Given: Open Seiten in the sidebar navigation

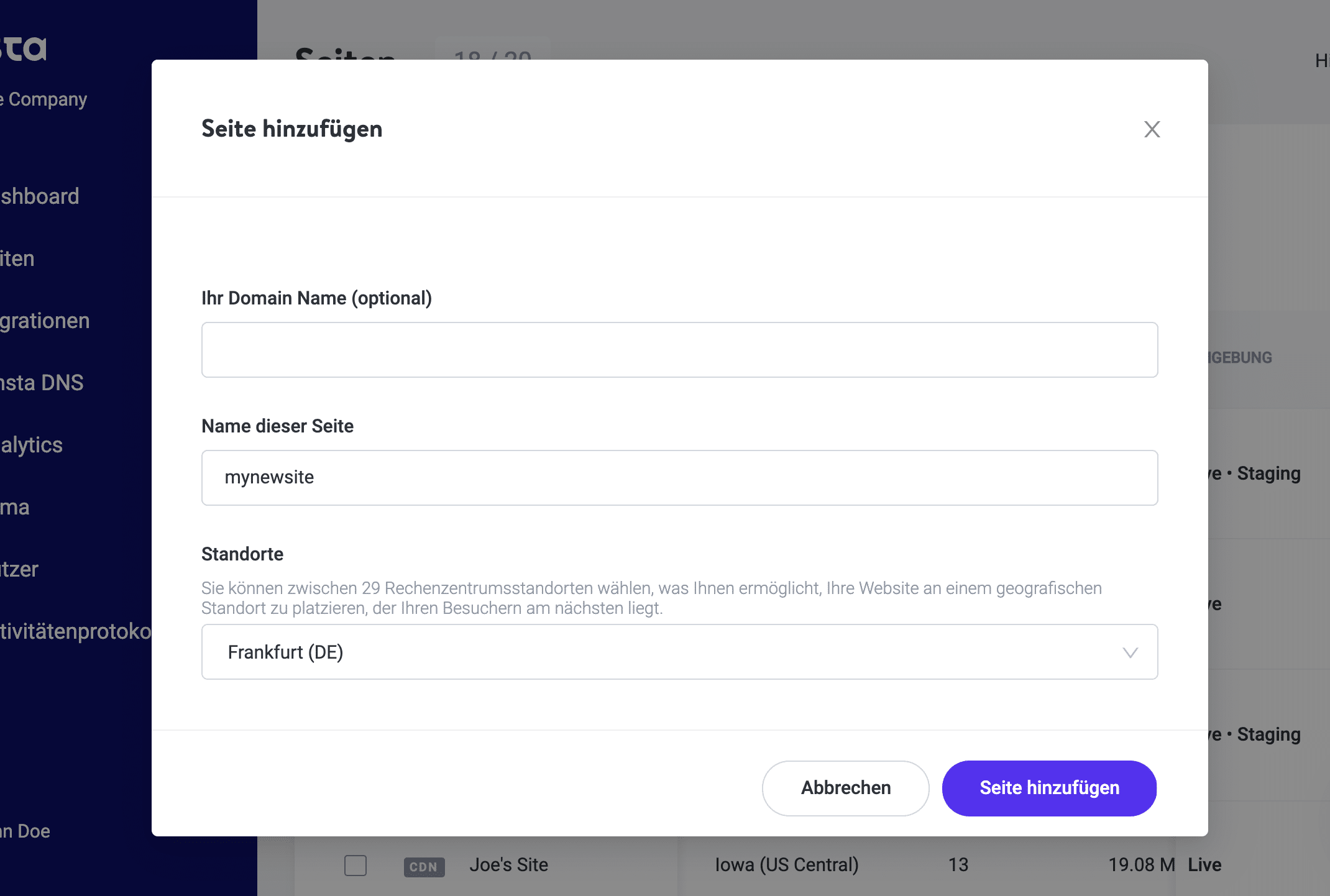Looking at the screenshot, I should 17,258.
